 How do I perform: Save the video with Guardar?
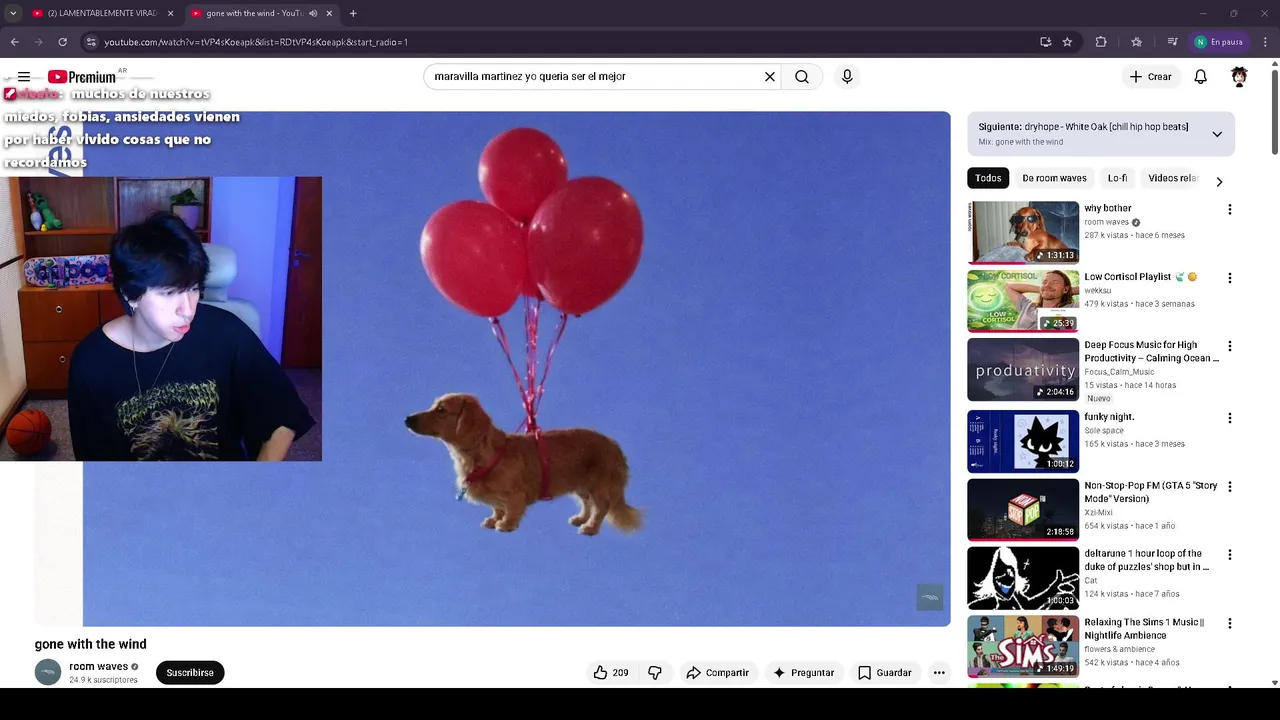885,673
